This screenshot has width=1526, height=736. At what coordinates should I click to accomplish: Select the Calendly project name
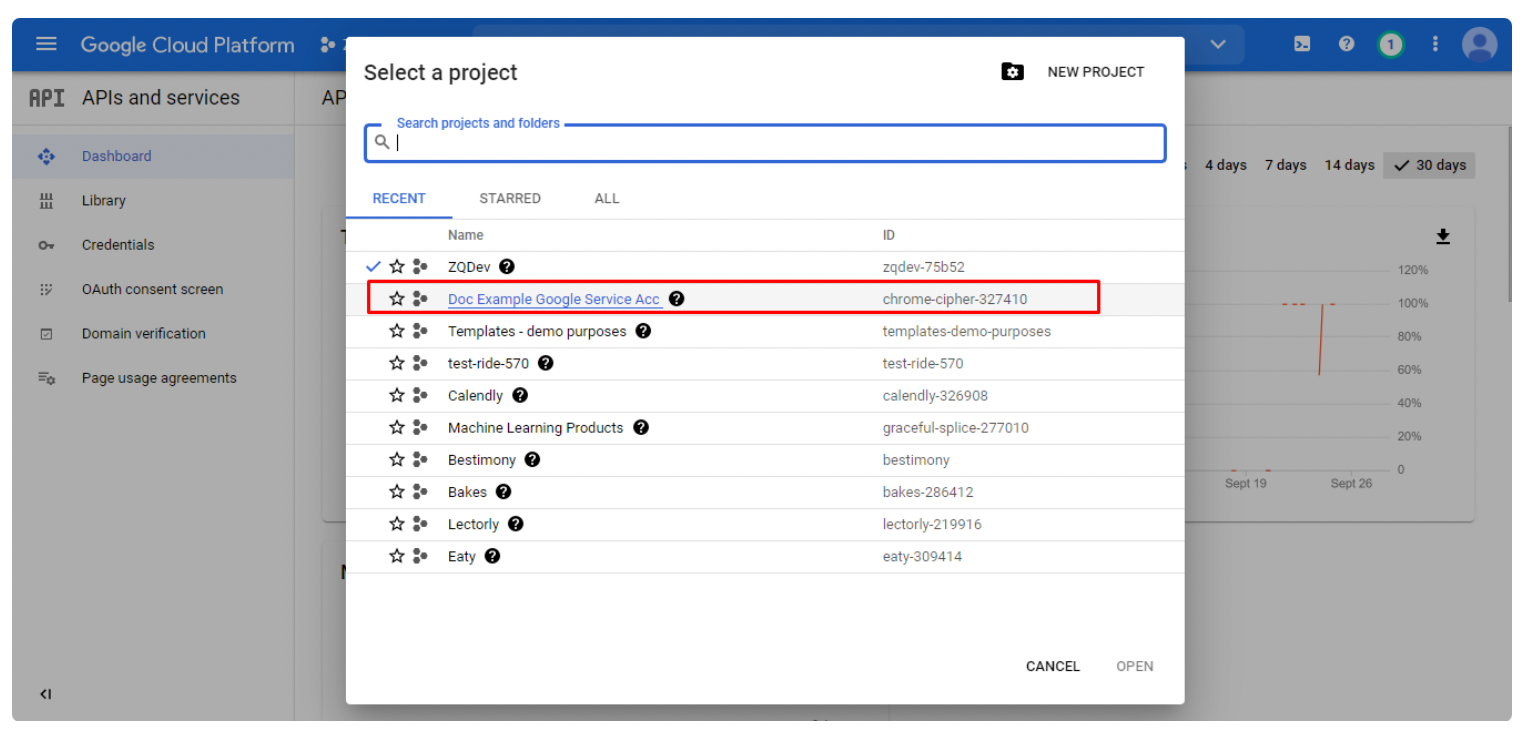pos(476,395)
